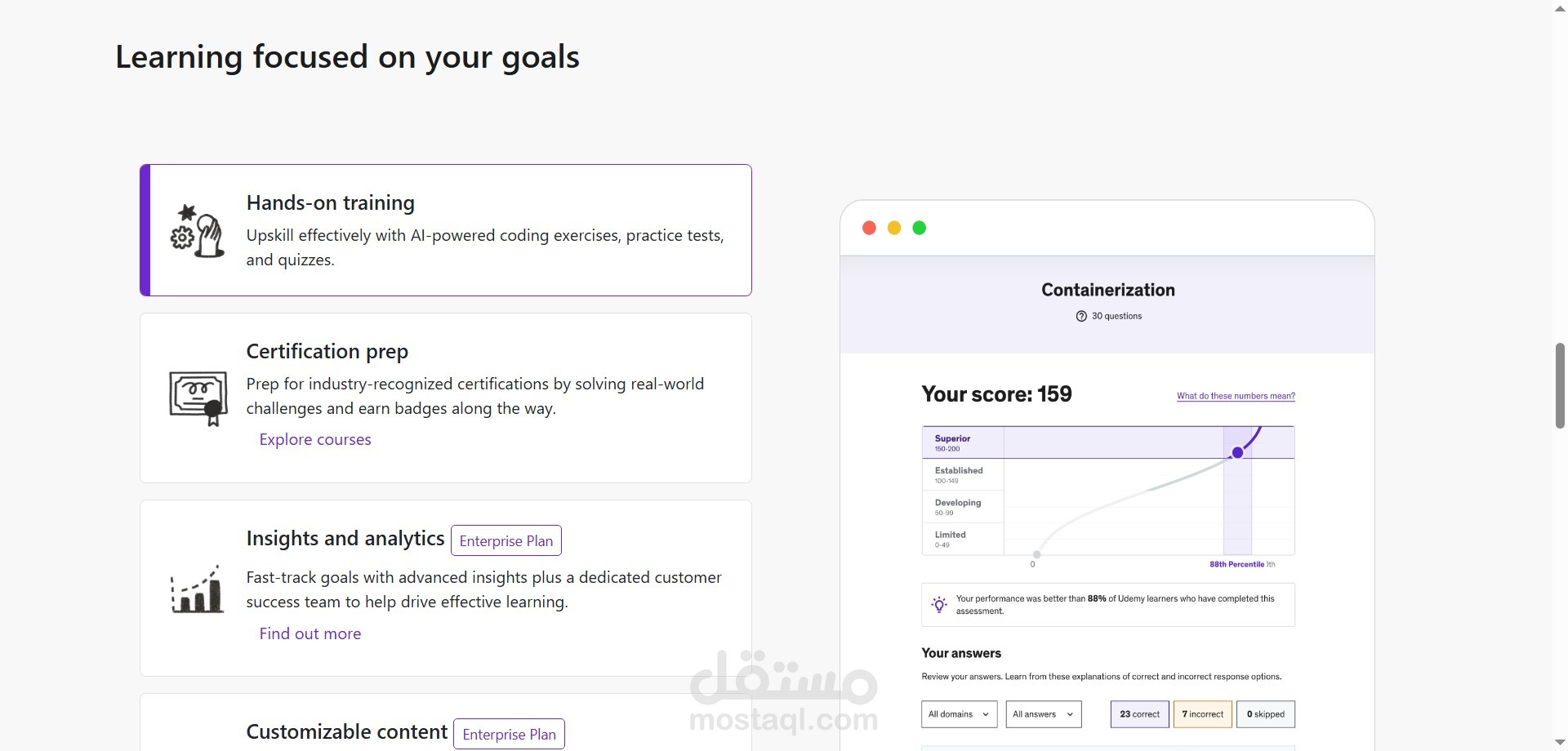Toggle the 7 incorrect answers filter
Image resolution: width=1568 pixels, height=751 pixels.
pos(1203,714)
